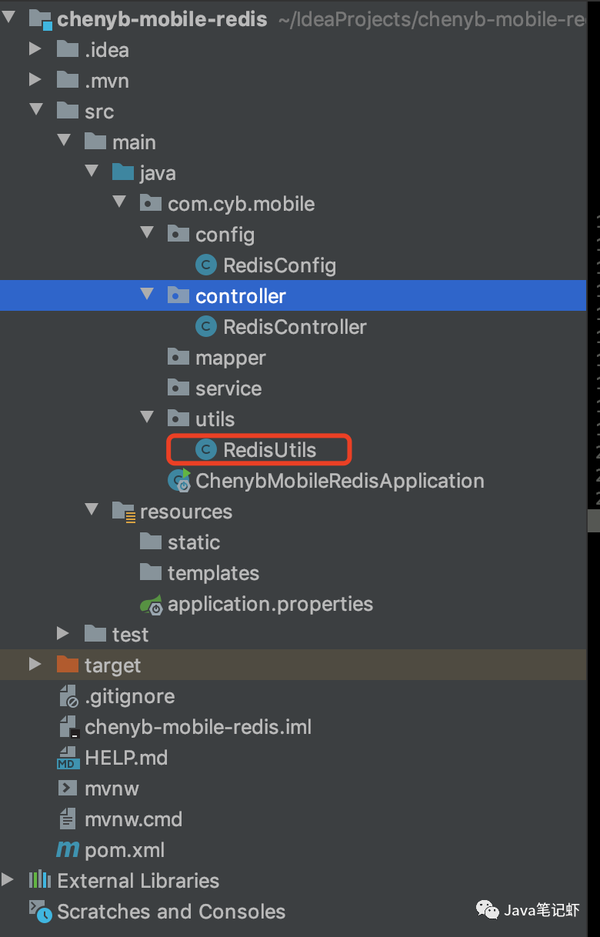Expand the .idea folder
This screenshot has width=600, height=937.
[x=35, y=49]
